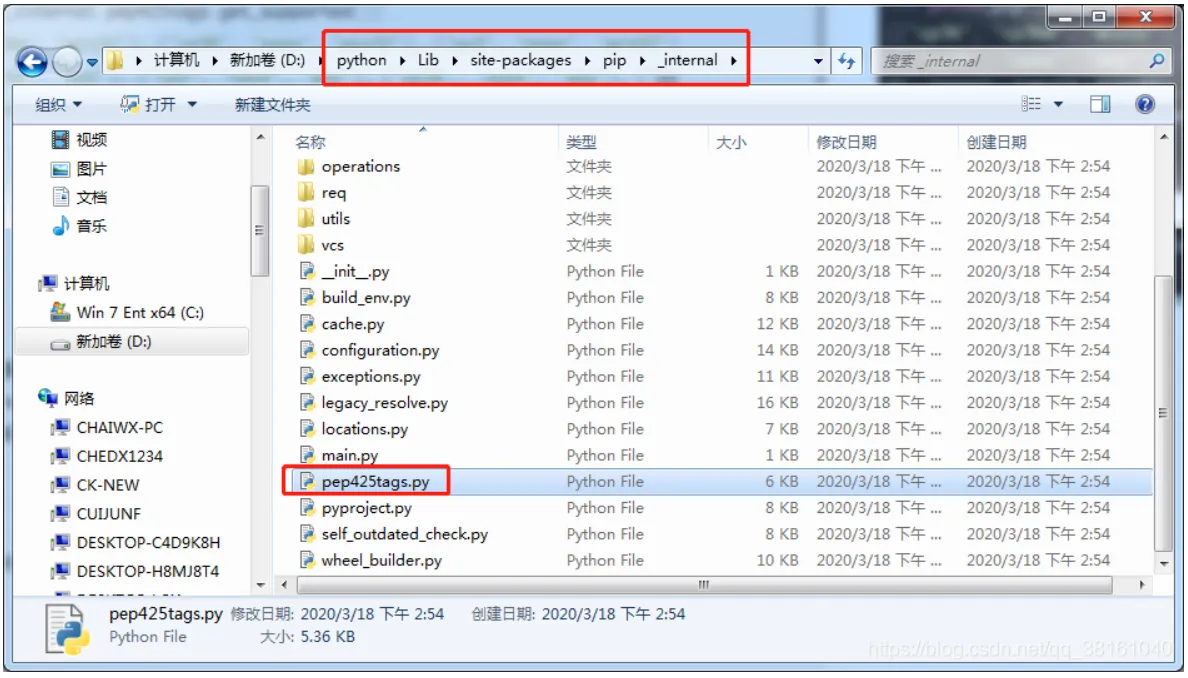Select the site-packages breadcrumb segment
This screenshot has width=1188, height=678.
[521, 61]
